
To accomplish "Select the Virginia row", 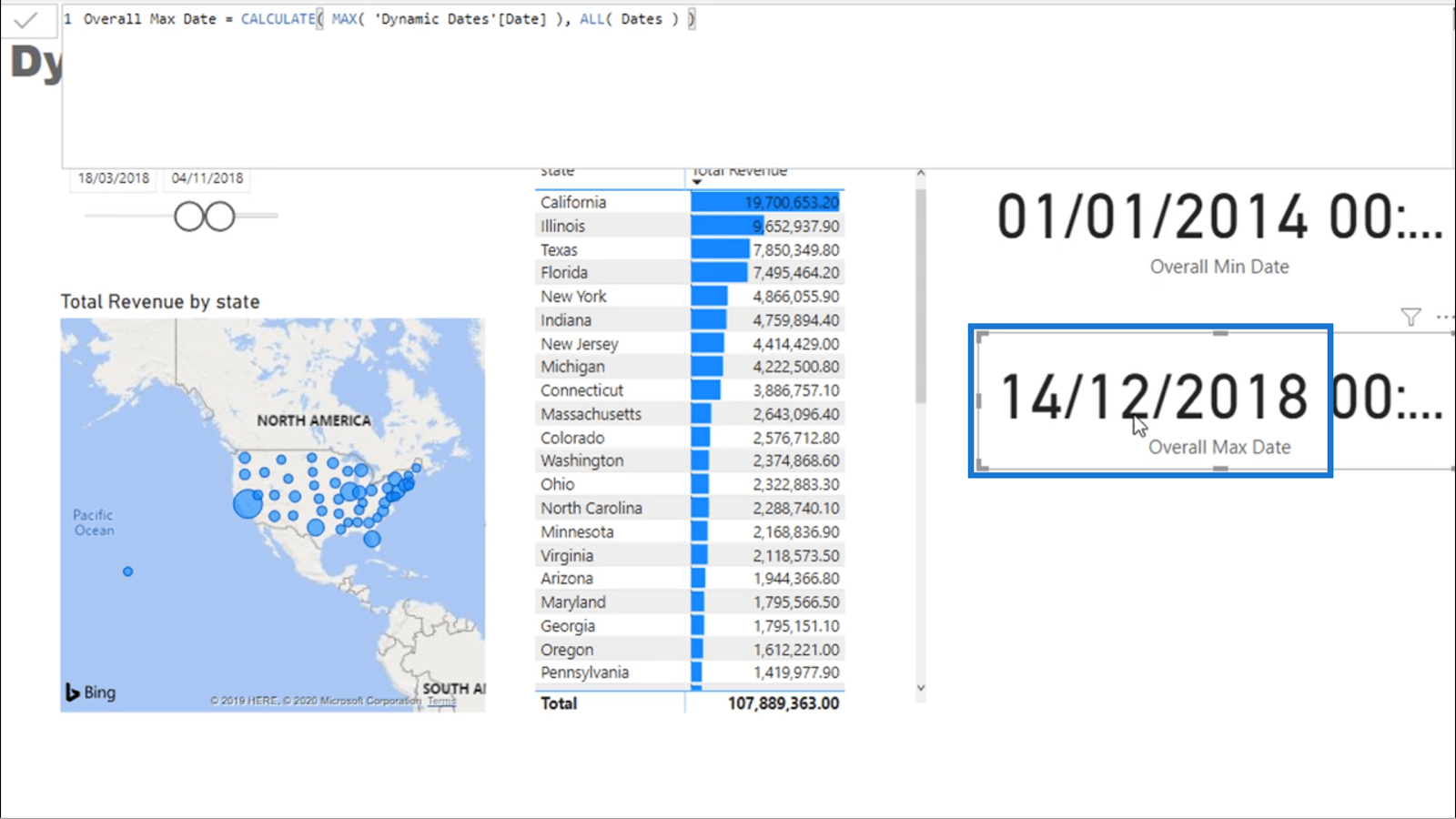I will tap(690, 556).
